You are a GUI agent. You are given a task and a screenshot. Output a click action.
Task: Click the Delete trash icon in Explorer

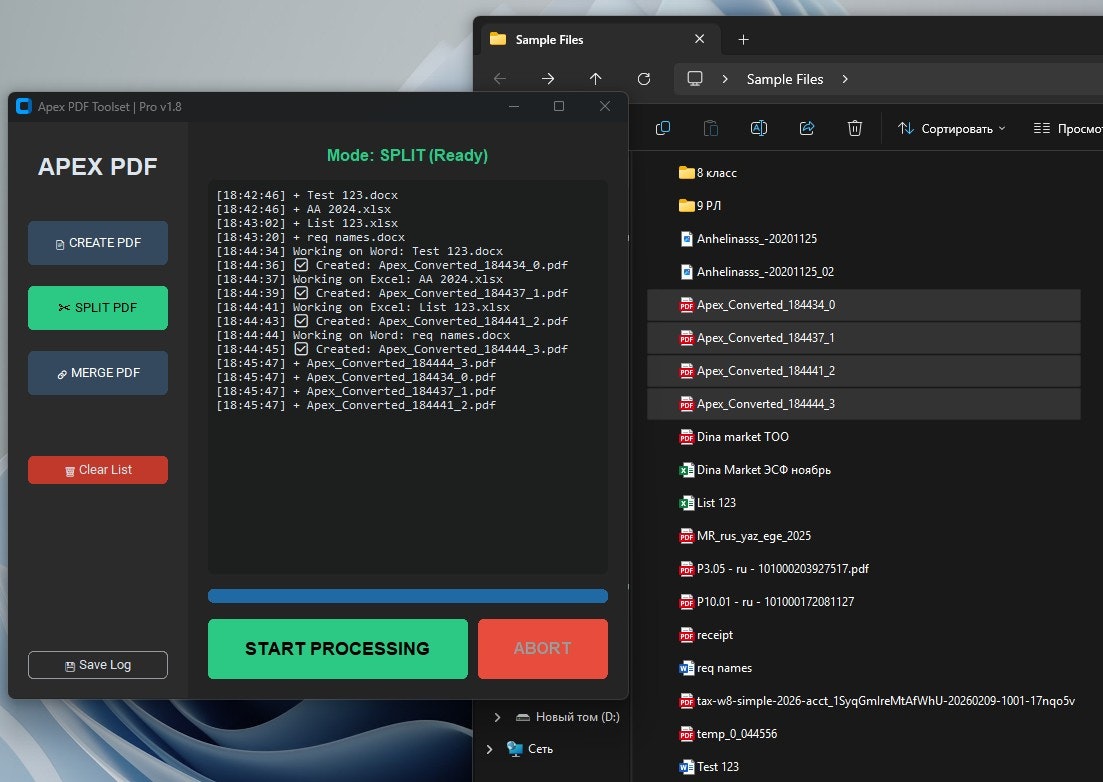(x=854, y=128)
